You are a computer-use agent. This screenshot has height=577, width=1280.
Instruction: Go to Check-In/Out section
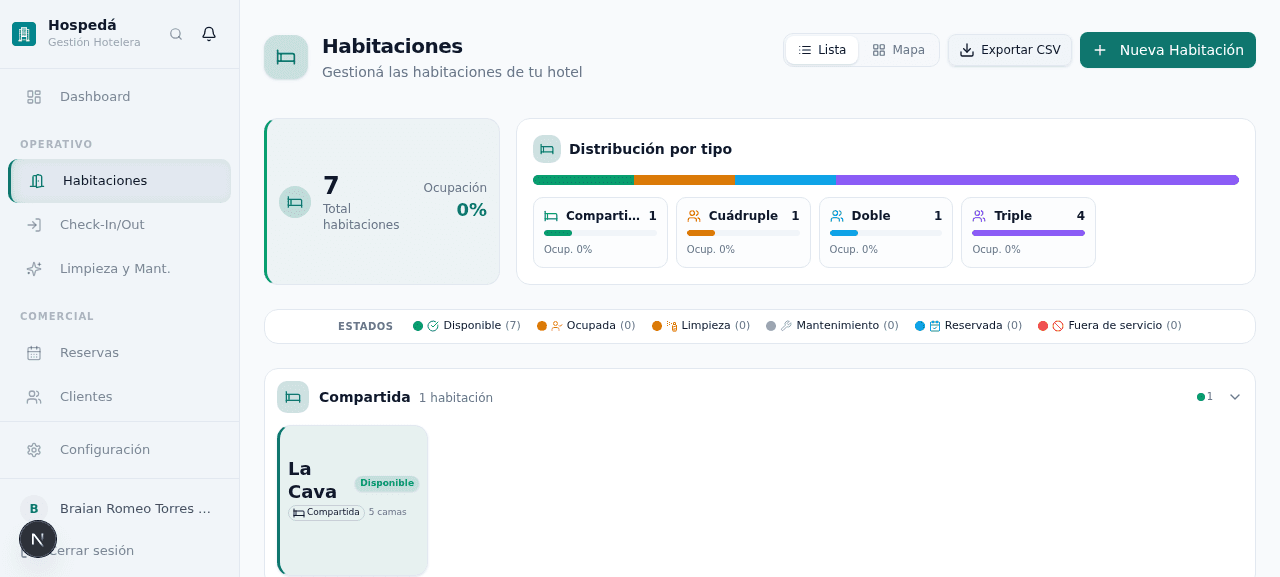pos(120,225)
